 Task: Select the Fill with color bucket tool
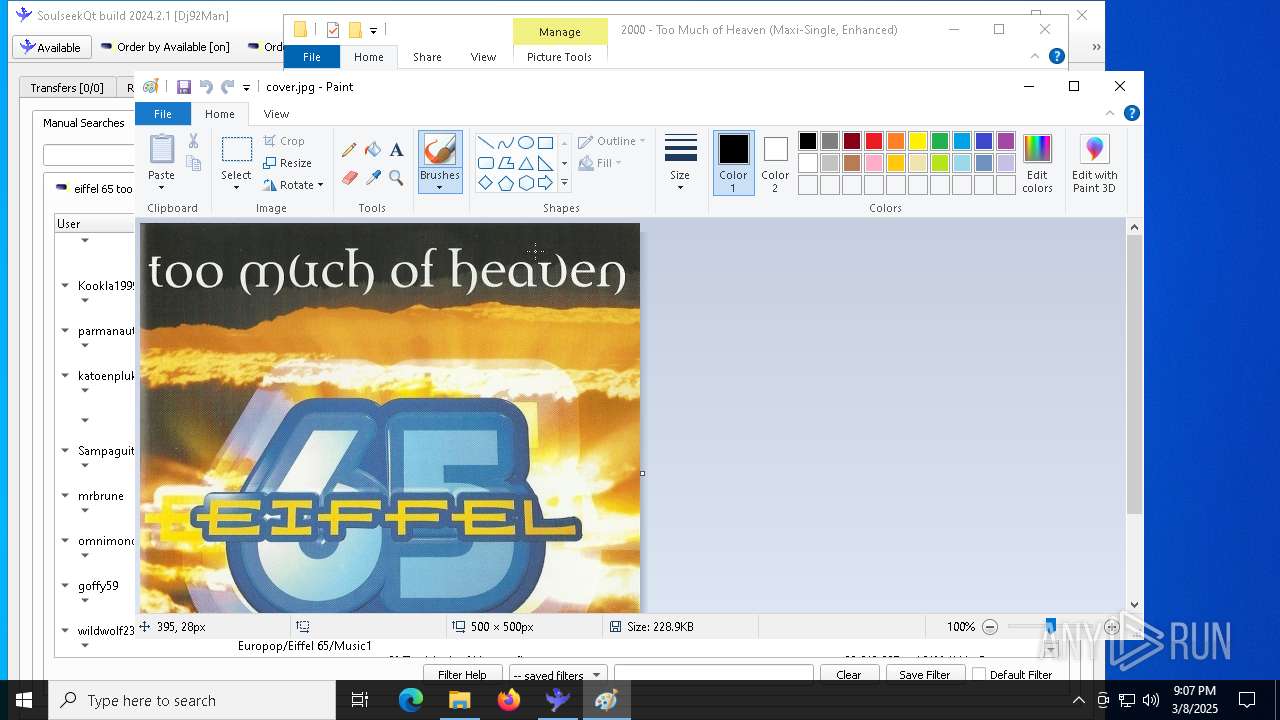[x=373, y=150]
